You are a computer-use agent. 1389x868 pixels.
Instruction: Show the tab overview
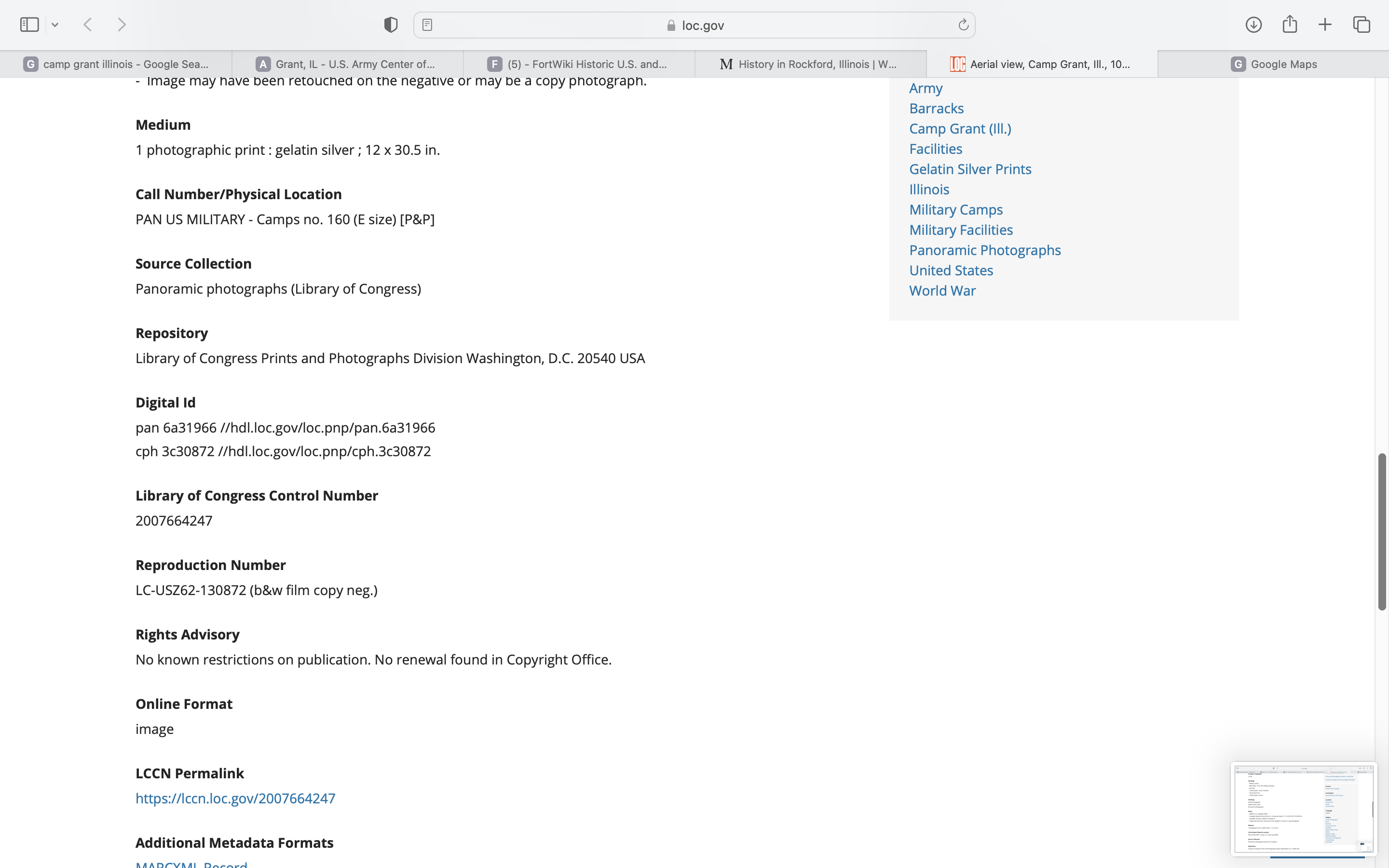pos(1362,25)
